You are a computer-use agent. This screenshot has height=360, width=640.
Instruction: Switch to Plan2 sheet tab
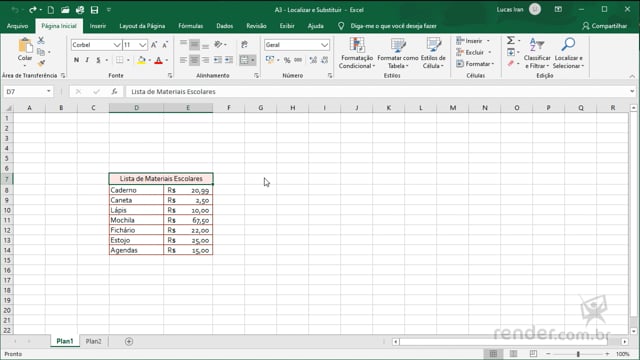pos(93,341)
